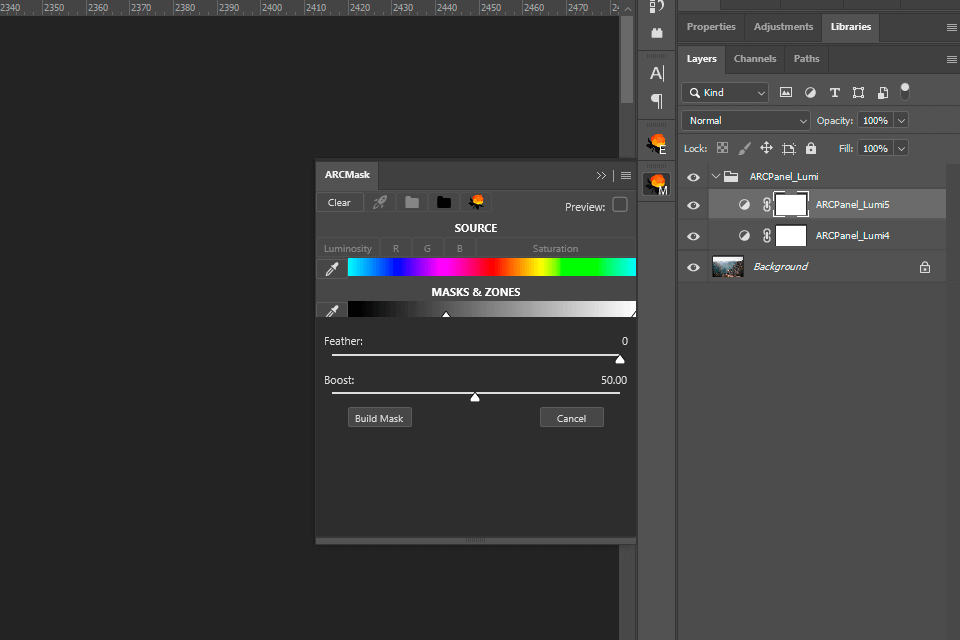Open the Opacity dropdown arrow
Viewport: 960px width, 640px height.
click(901, 120)
